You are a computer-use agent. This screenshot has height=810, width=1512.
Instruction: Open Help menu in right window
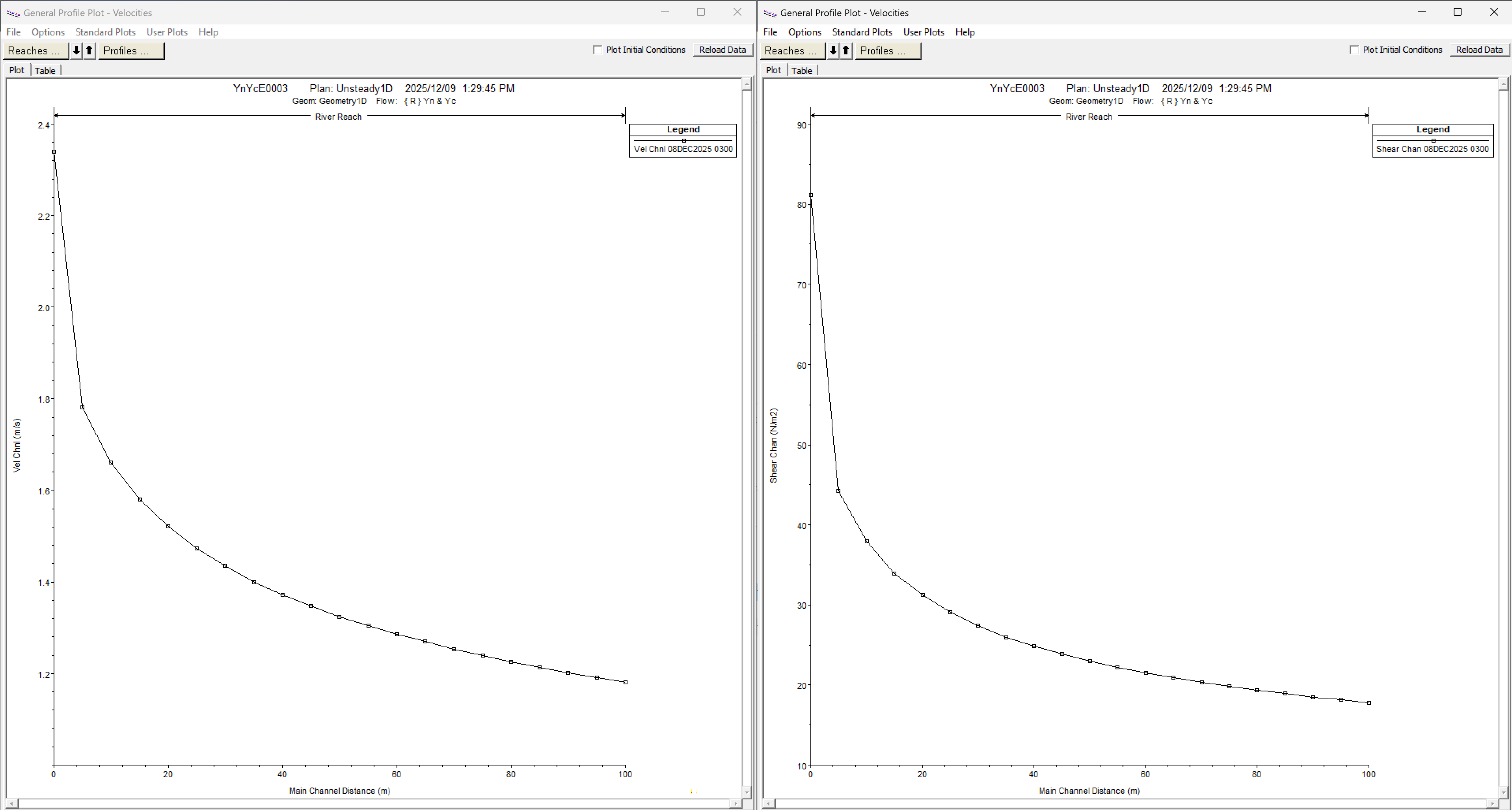pyautogui.click(x=965, y=32)
